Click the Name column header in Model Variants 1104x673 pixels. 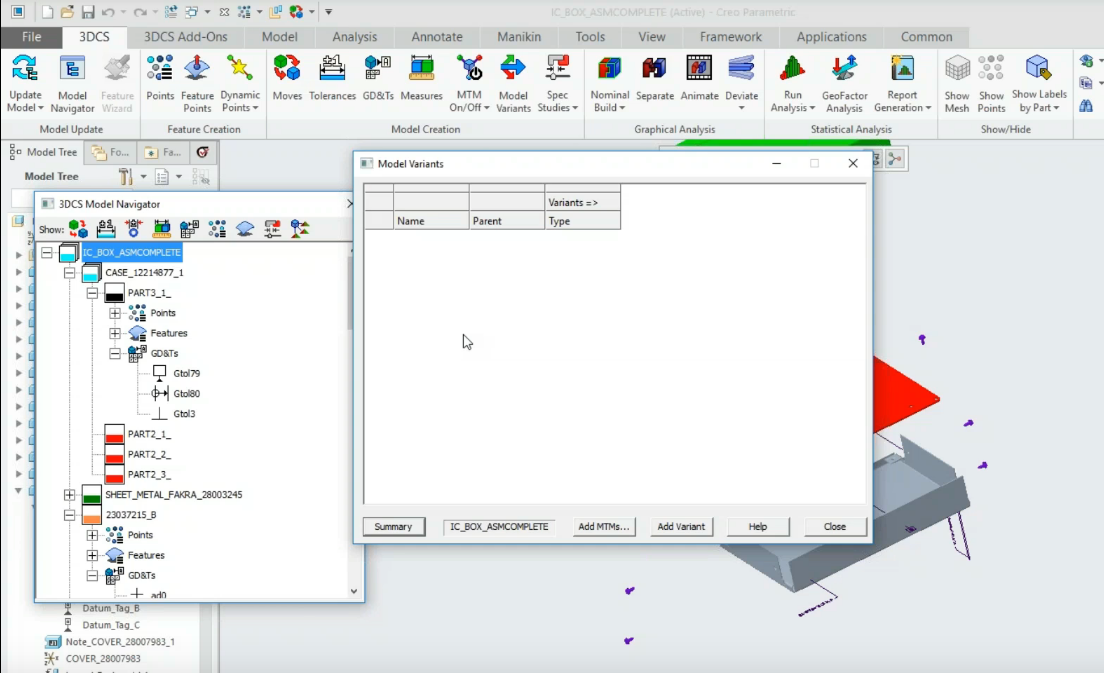click(431, 221)
